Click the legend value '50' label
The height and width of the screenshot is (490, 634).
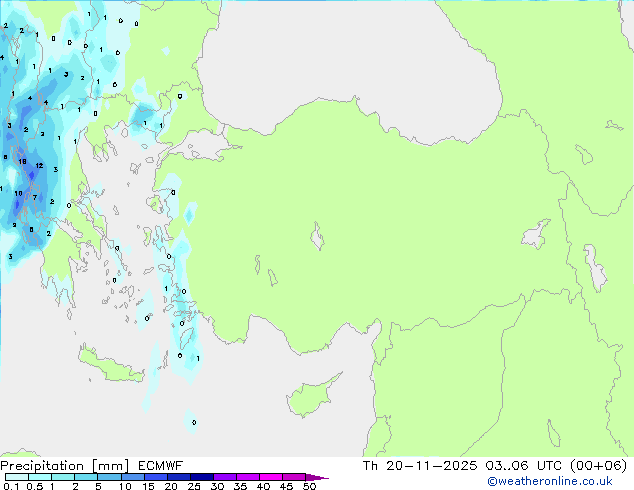(x=309, y=486)
